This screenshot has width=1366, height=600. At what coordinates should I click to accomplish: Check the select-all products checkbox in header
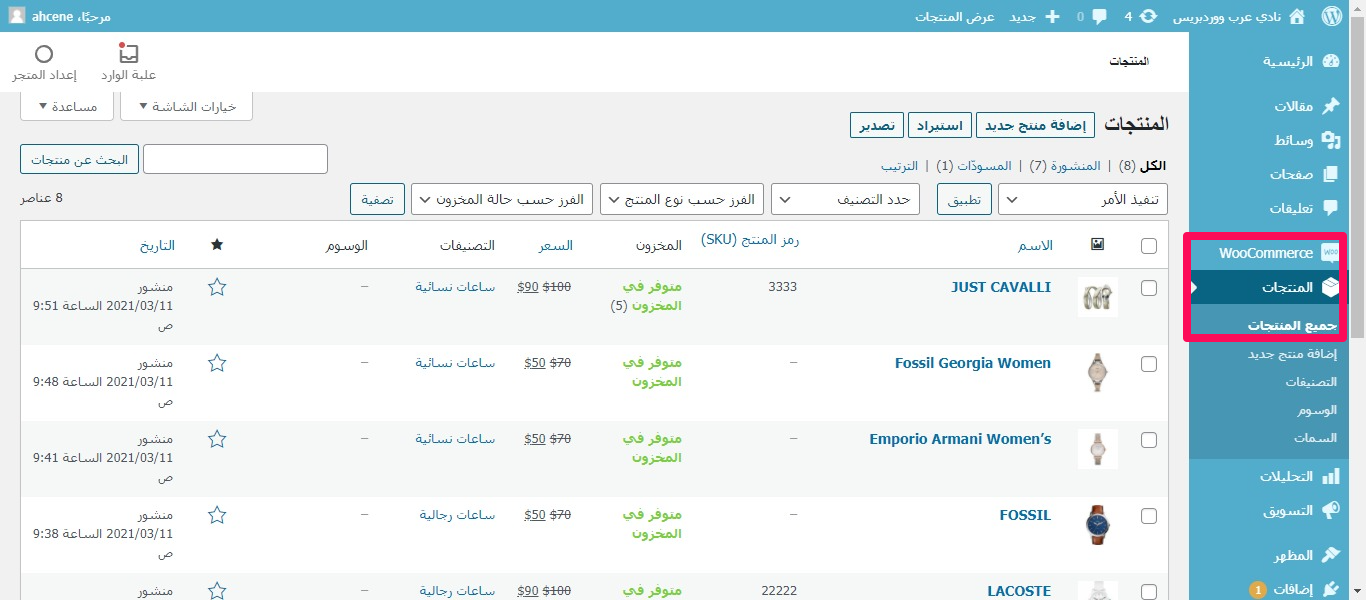pyautogui.click(x=1148, y=246)
